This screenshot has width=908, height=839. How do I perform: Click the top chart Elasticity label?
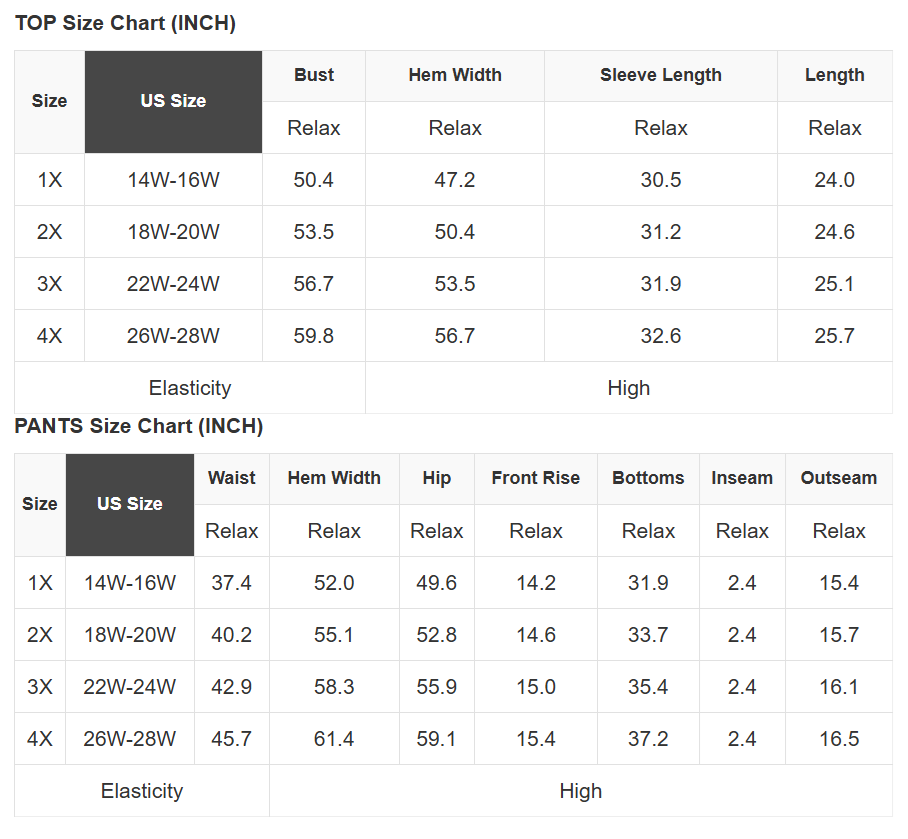189,388
